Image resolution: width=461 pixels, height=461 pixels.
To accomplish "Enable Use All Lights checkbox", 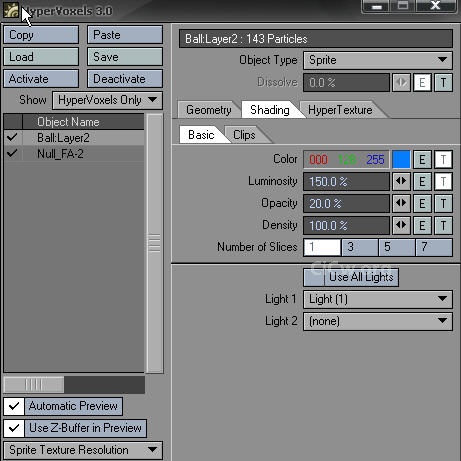I will pyautogui.click(x=314, y=277).
